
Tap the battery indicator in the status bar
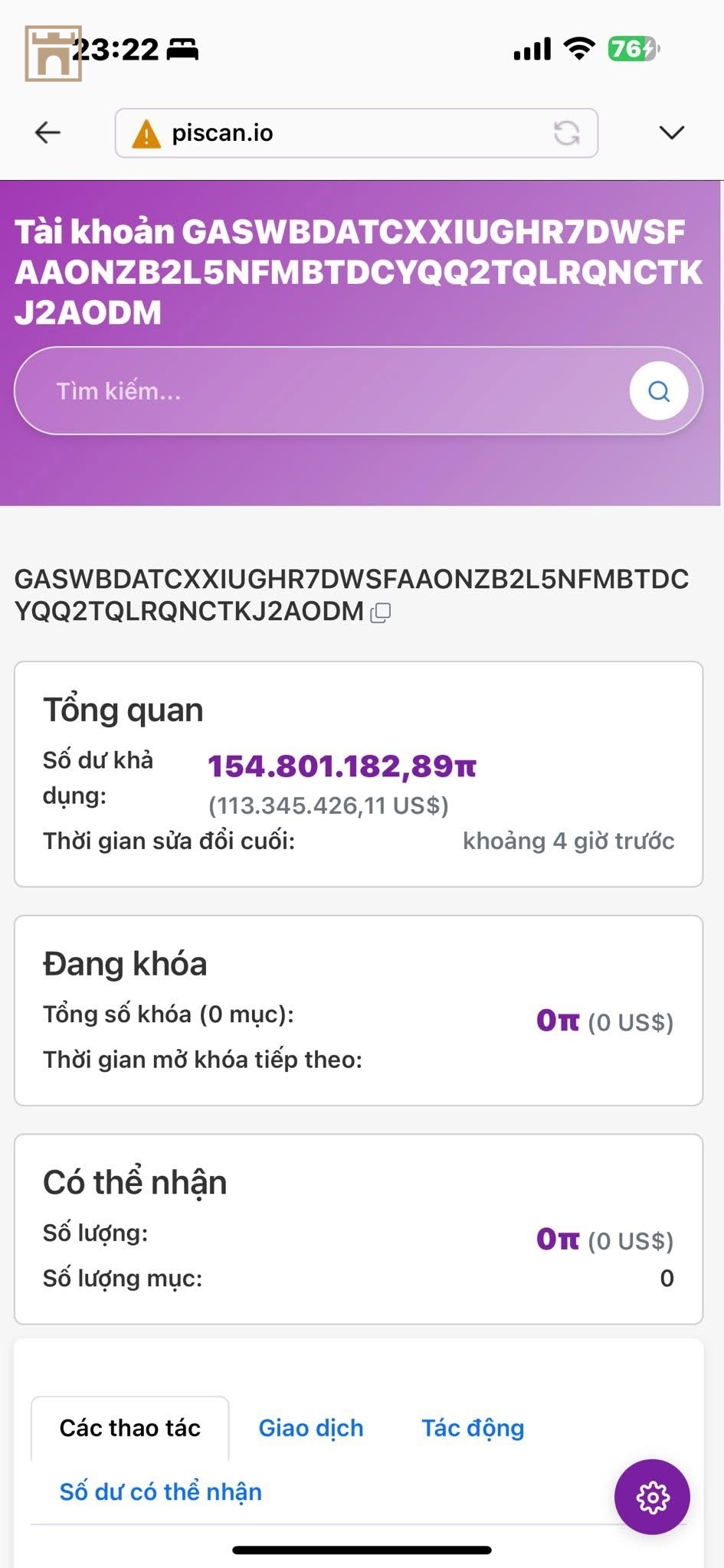(x=634, y=49)
